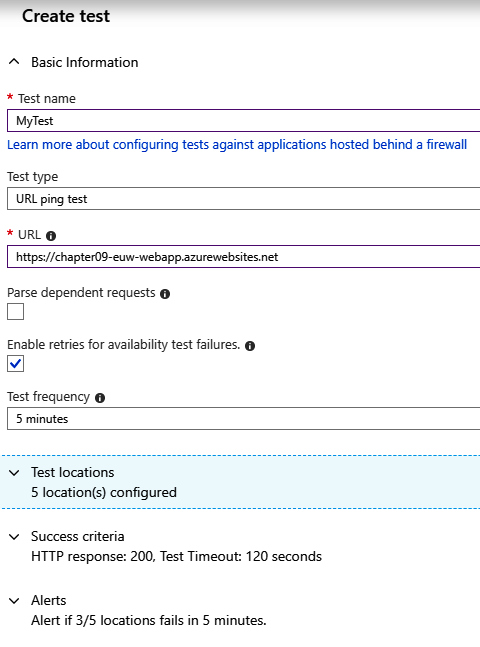The image size is (480, 647).
Task: Click the Parse dependent requests info icon
Action: click(165, 294)
